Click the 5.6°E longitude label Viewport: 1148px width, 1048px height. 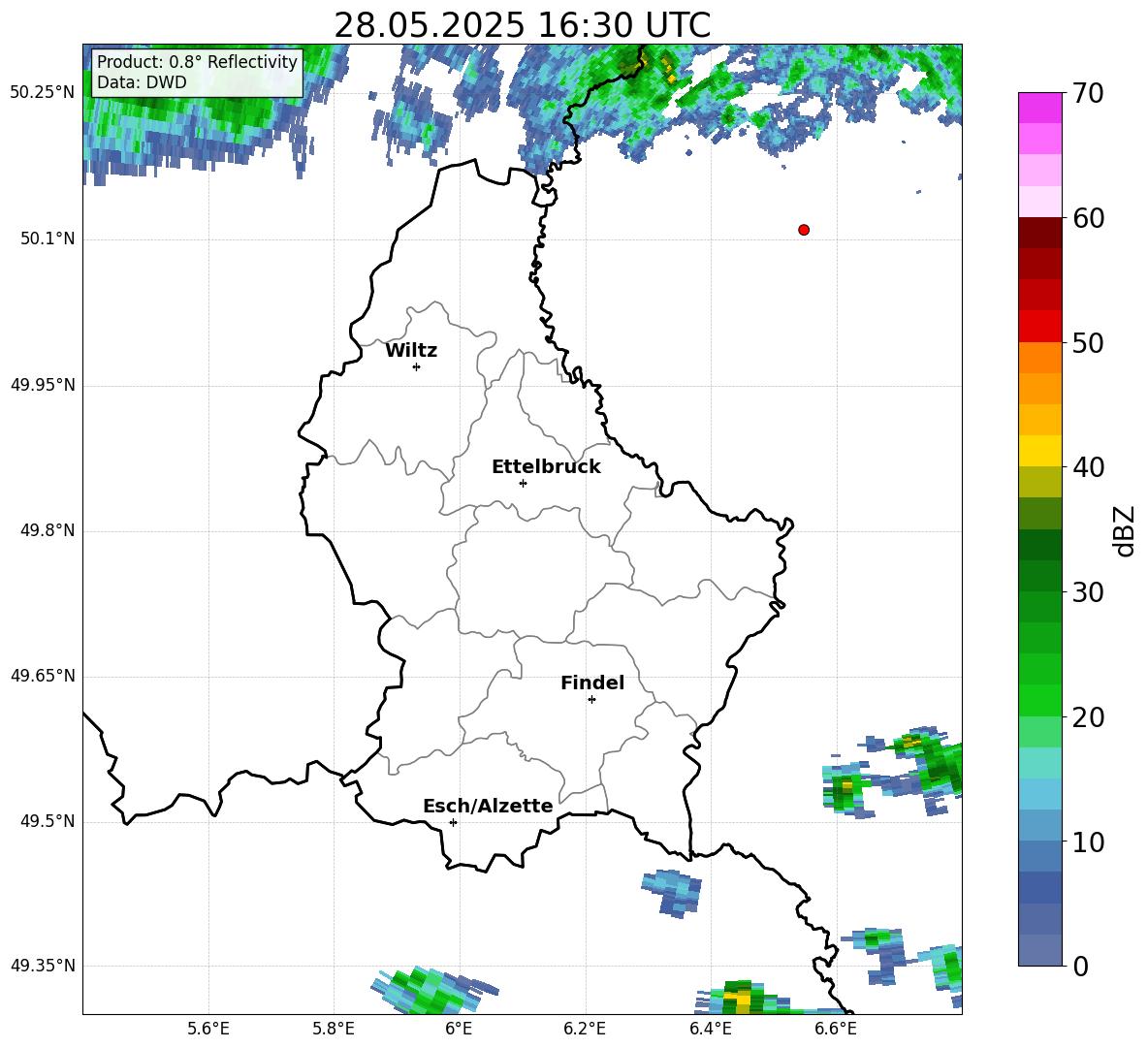point(208,1029)
